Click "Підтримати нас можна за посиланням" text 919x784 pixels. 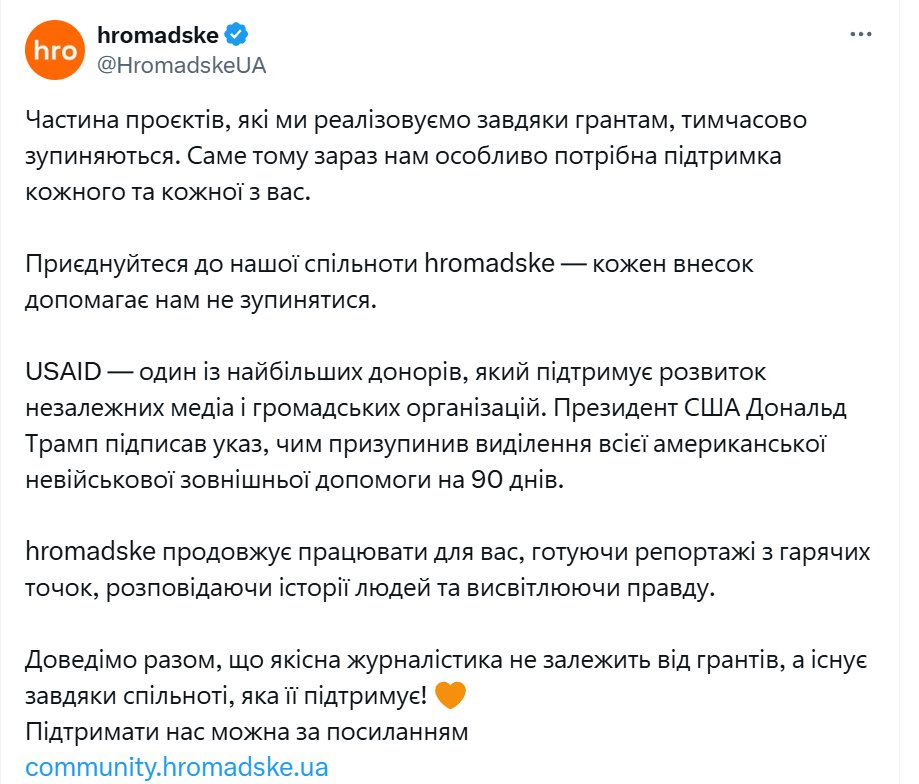(247, 731)
